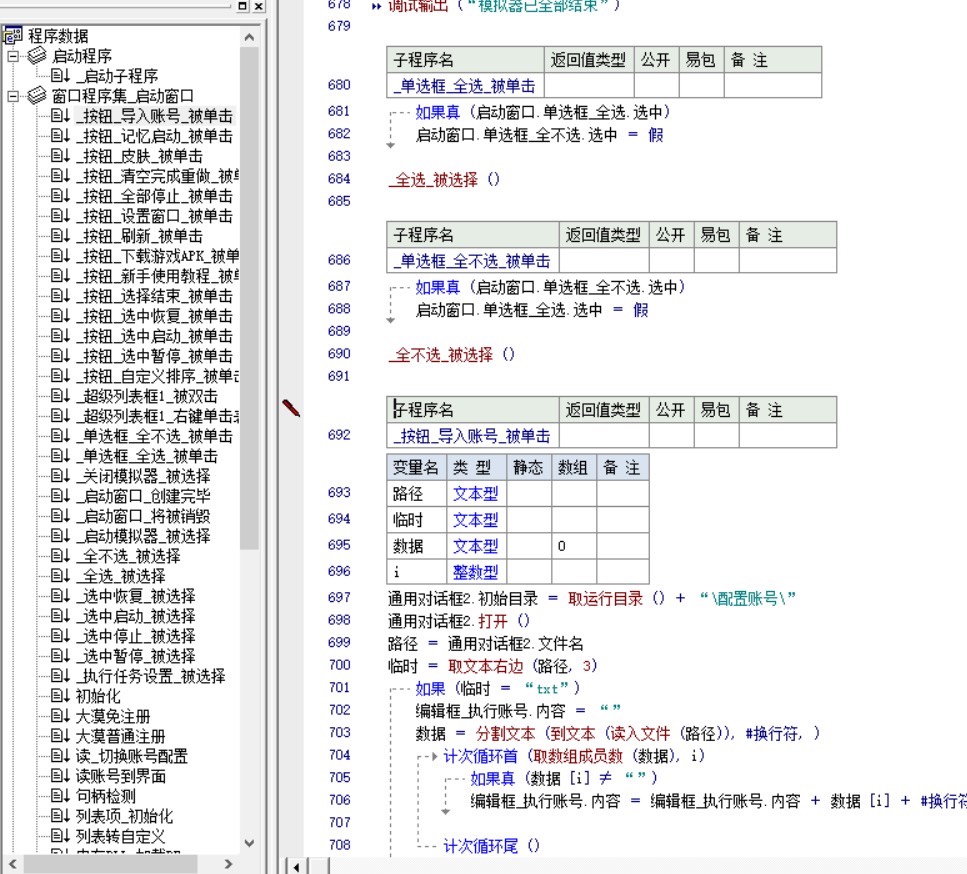This screenshot has width=967, height=874.
Task: Open _按钮_选中恢复_被单击 subroutine
Action: [x=154, y=316]
